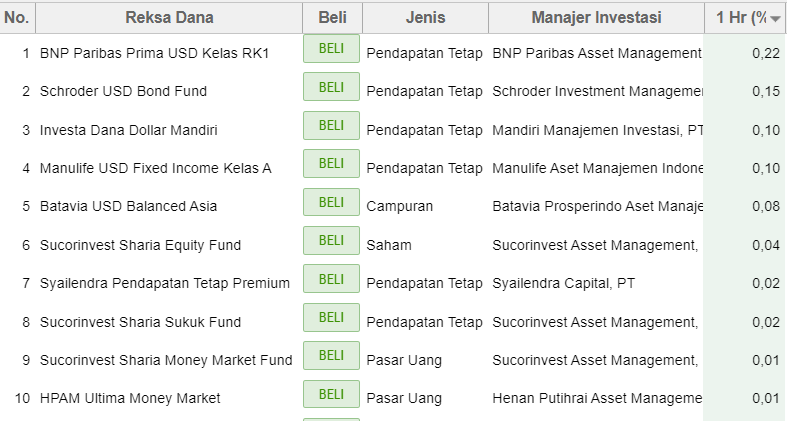Click BELI for Syailendra Pendapatan Tetap Premium
Screen dimensions: 787x421
tap(331, 279)
